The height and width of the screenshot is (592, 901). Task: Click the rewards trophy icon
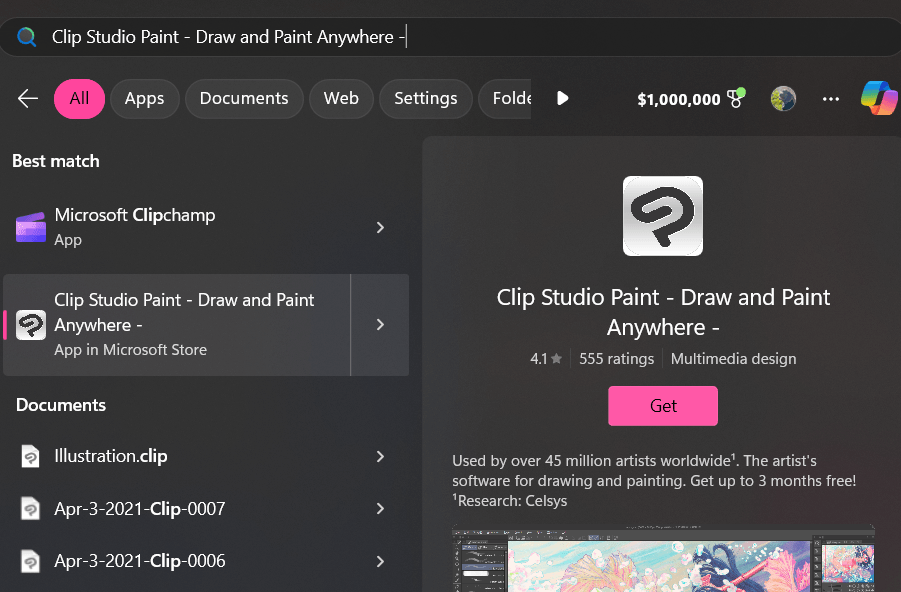click(736, 98)
